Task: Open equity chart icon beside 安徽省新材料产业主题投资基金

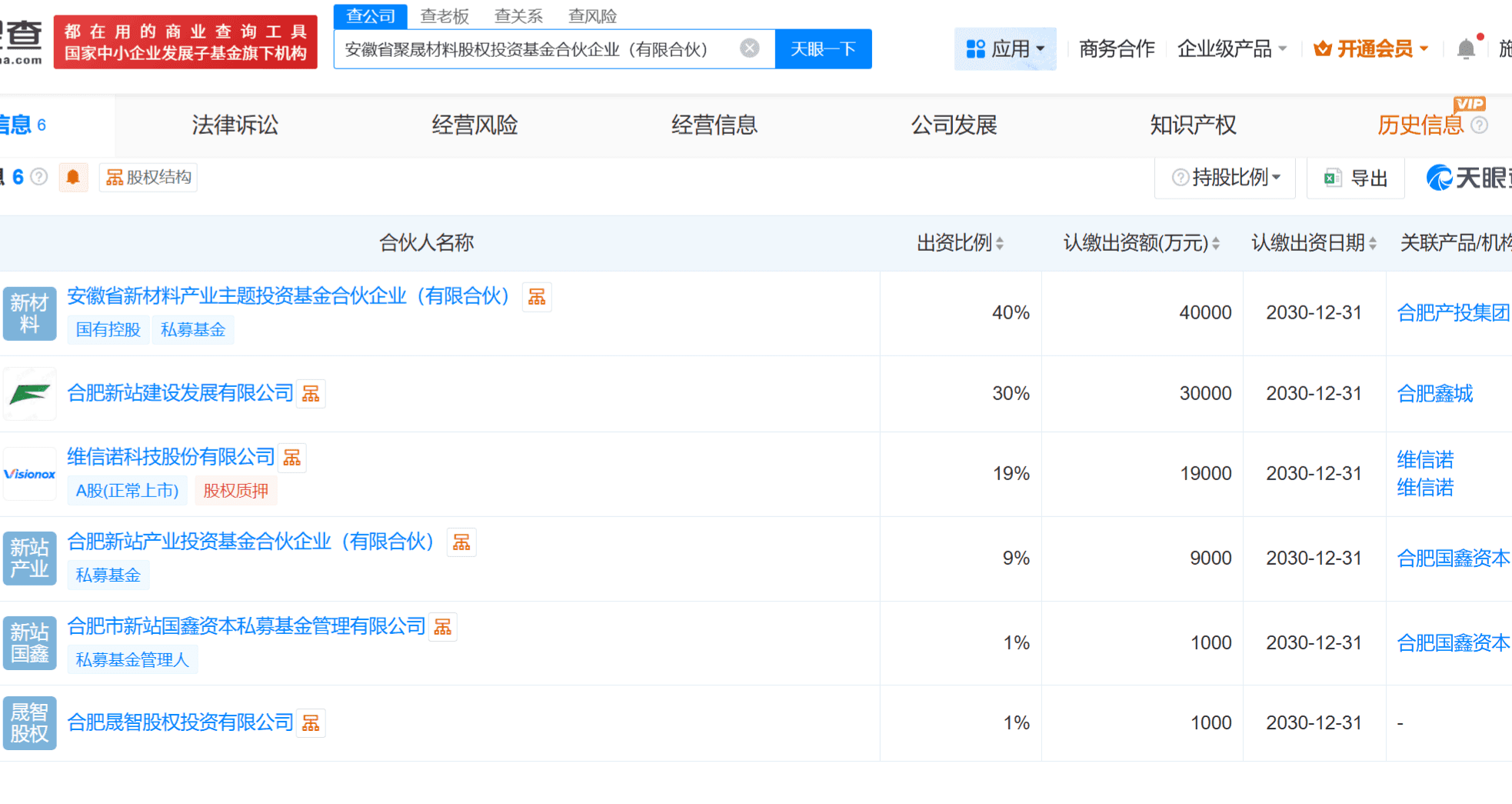Action: [x=537, y=296]
